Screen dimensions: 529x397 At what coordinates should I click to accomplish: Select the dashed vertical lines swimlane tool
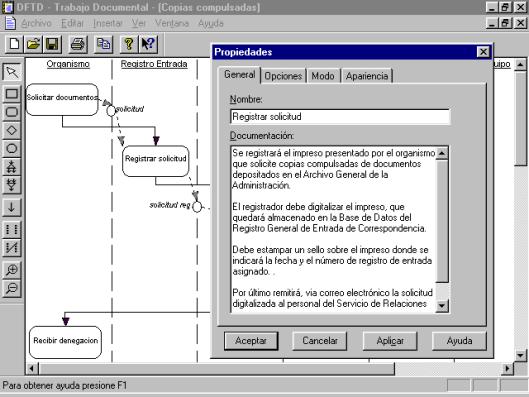tap(12, 229)
